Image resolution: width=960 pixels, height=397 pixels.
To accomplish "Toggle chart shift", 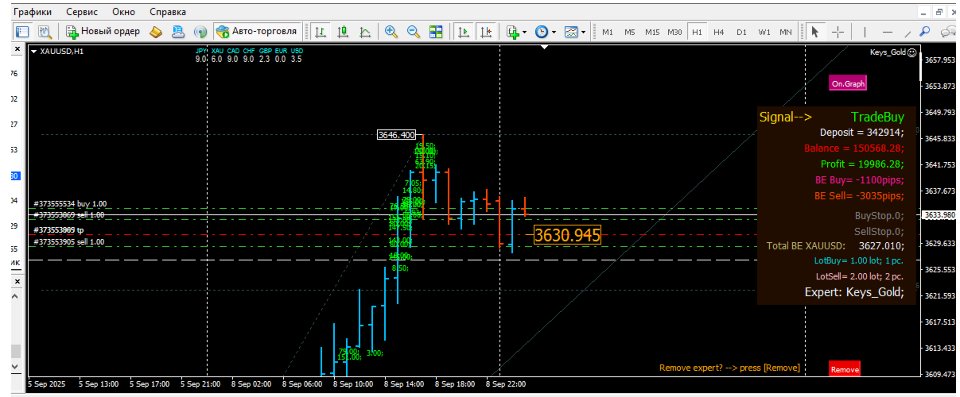I will [486, 31].
